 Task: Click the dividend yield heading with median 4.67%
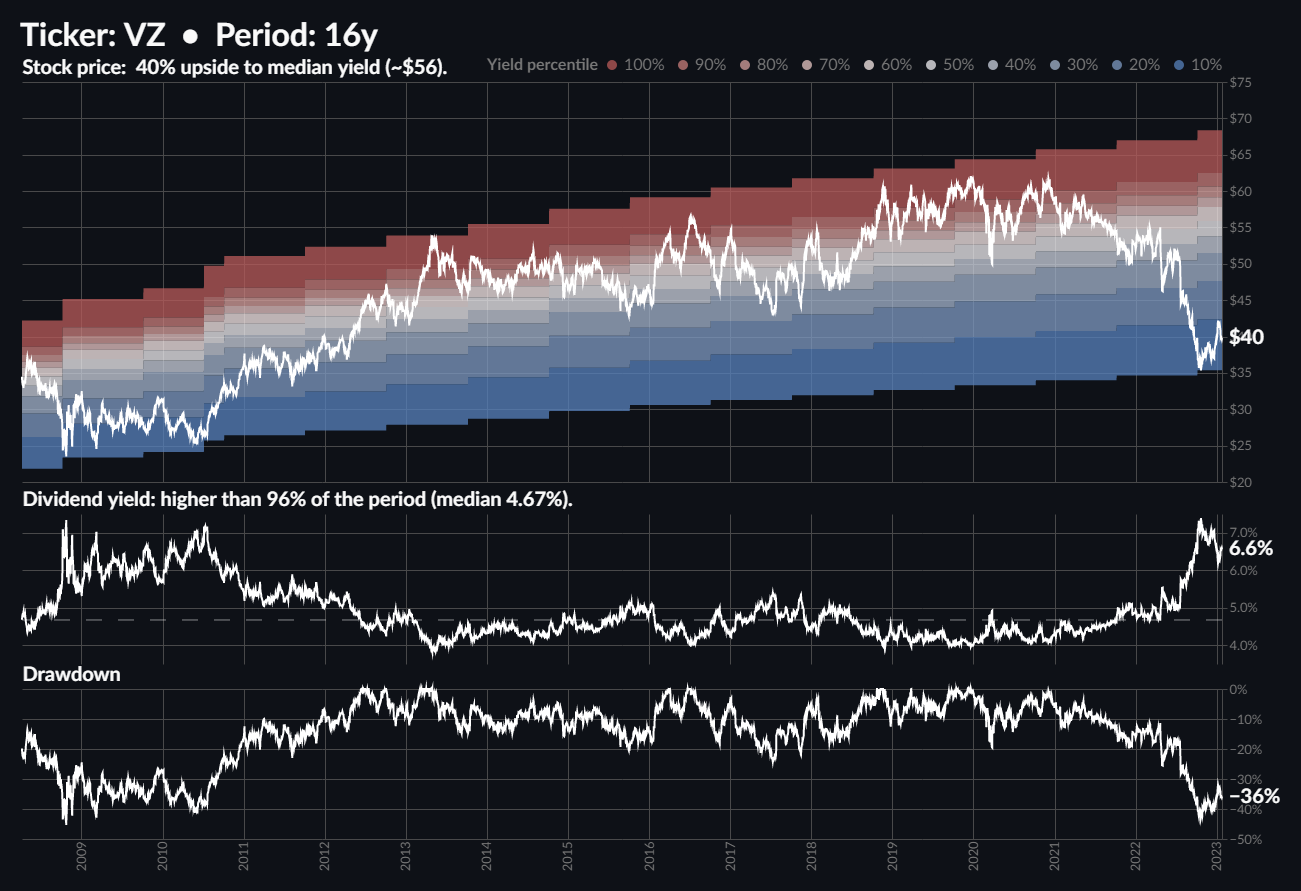297,500
